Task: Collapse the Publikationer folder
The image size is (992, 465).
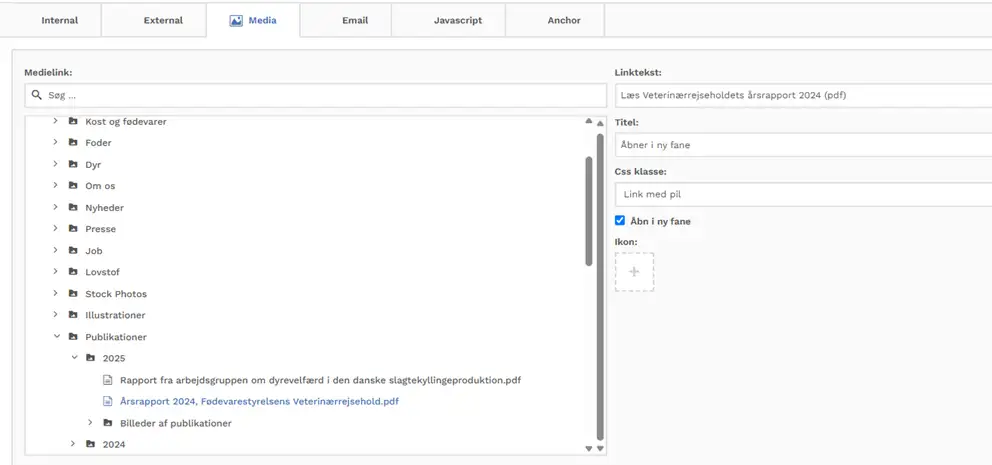Action: coord(57,337)
